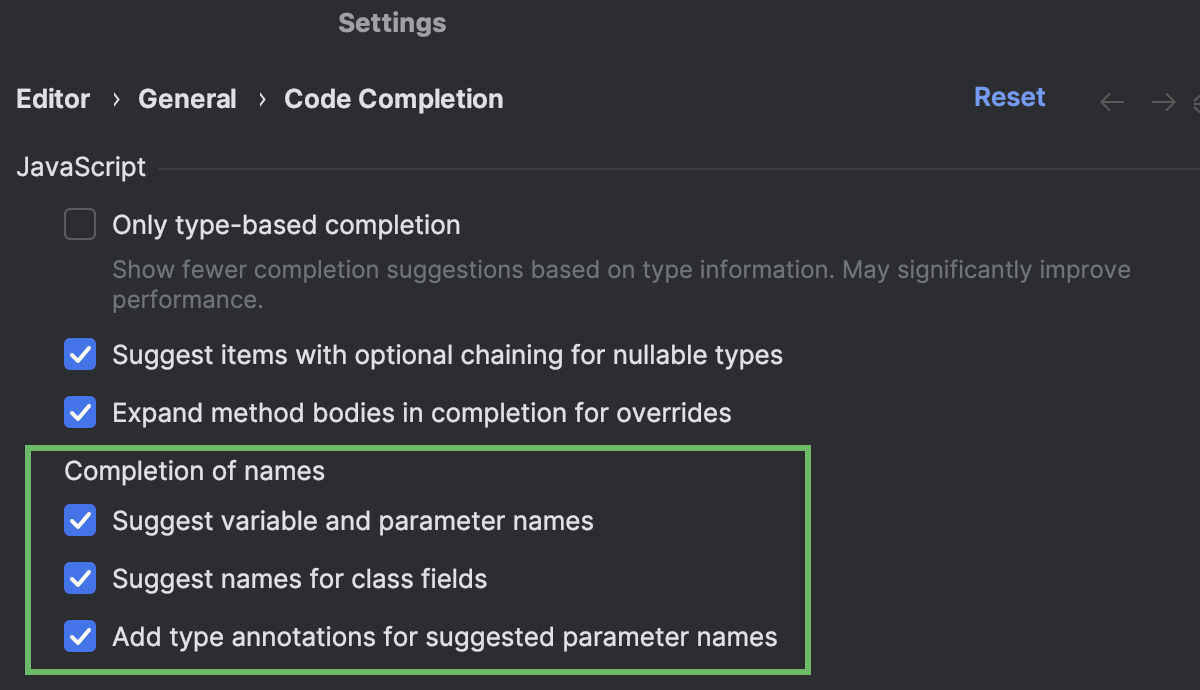
Task: Disable "Add type annotations for suggested parameter names"
Action: point(79,636)
